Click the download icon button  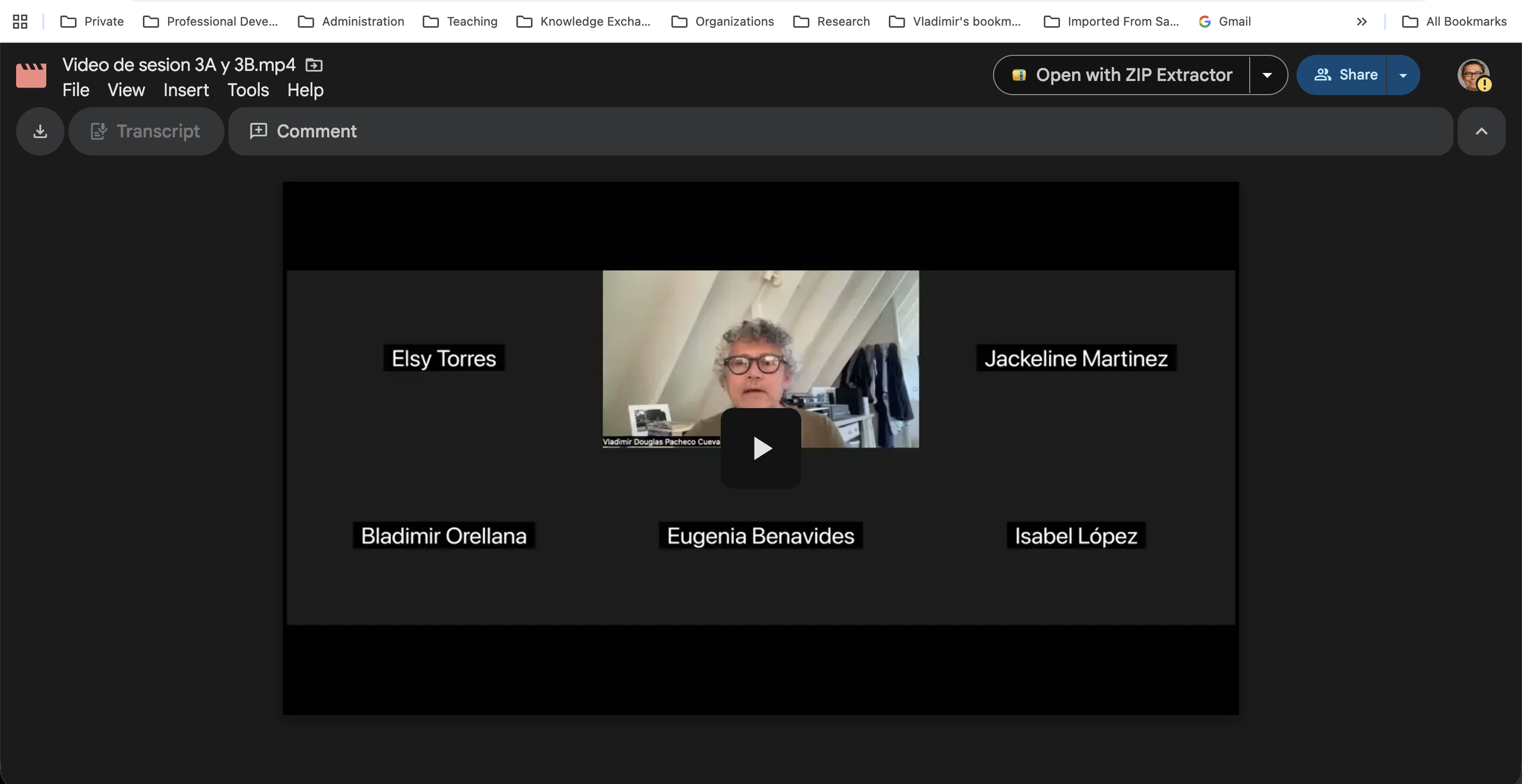tap(40, 131)
